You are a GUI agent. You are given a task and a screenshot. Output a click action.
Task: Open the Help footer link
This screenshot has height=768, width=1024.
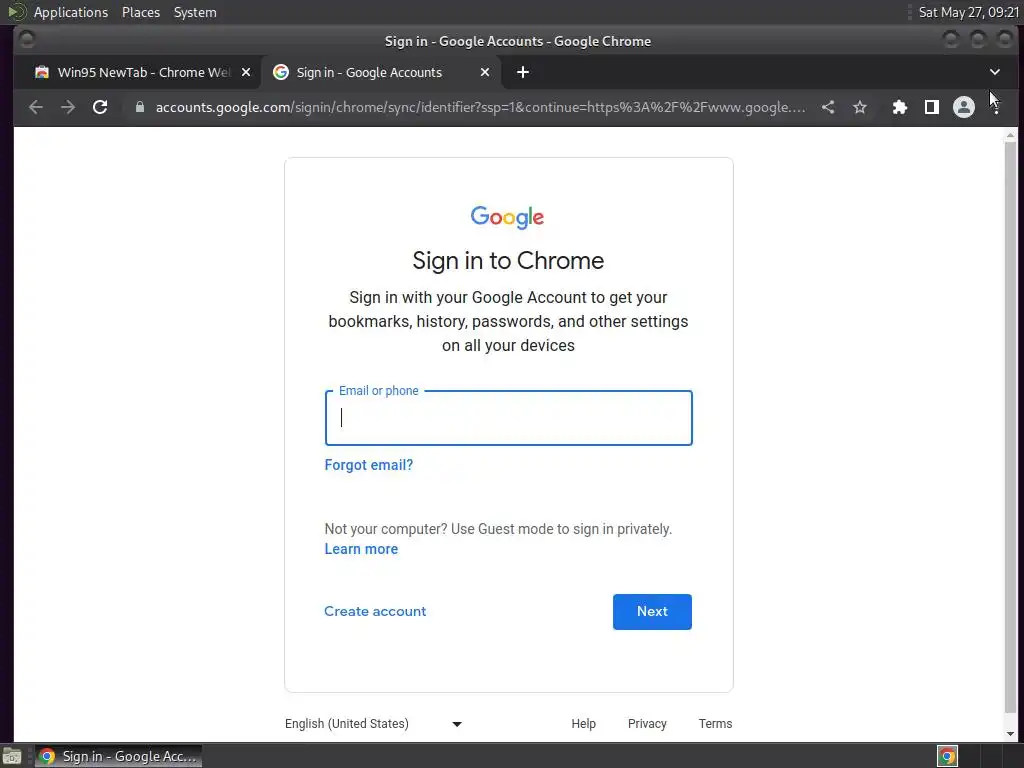coord(583,724)
